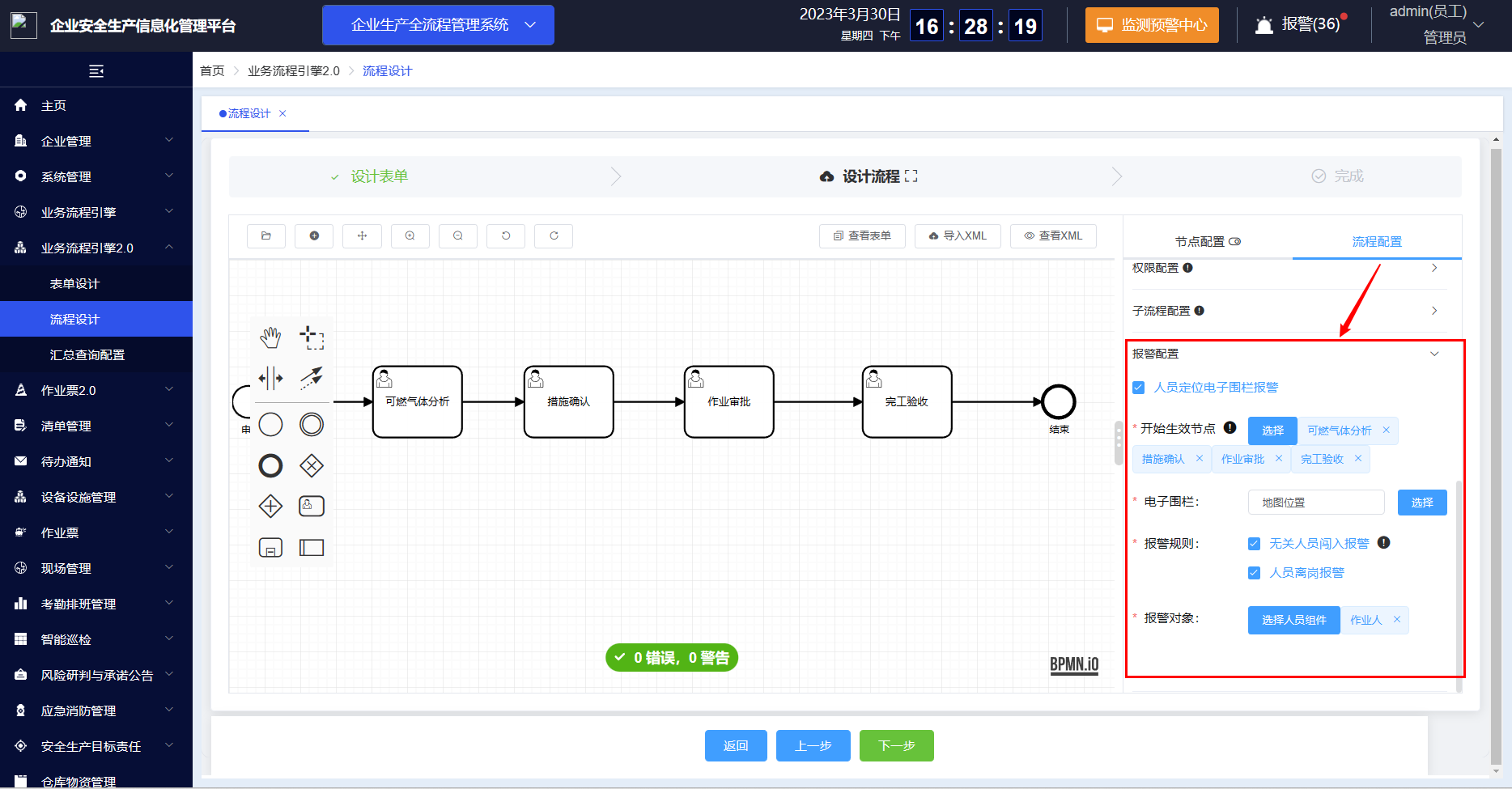
Task: Switch to 节点配置 tab
Action: tap(1208, 241)
